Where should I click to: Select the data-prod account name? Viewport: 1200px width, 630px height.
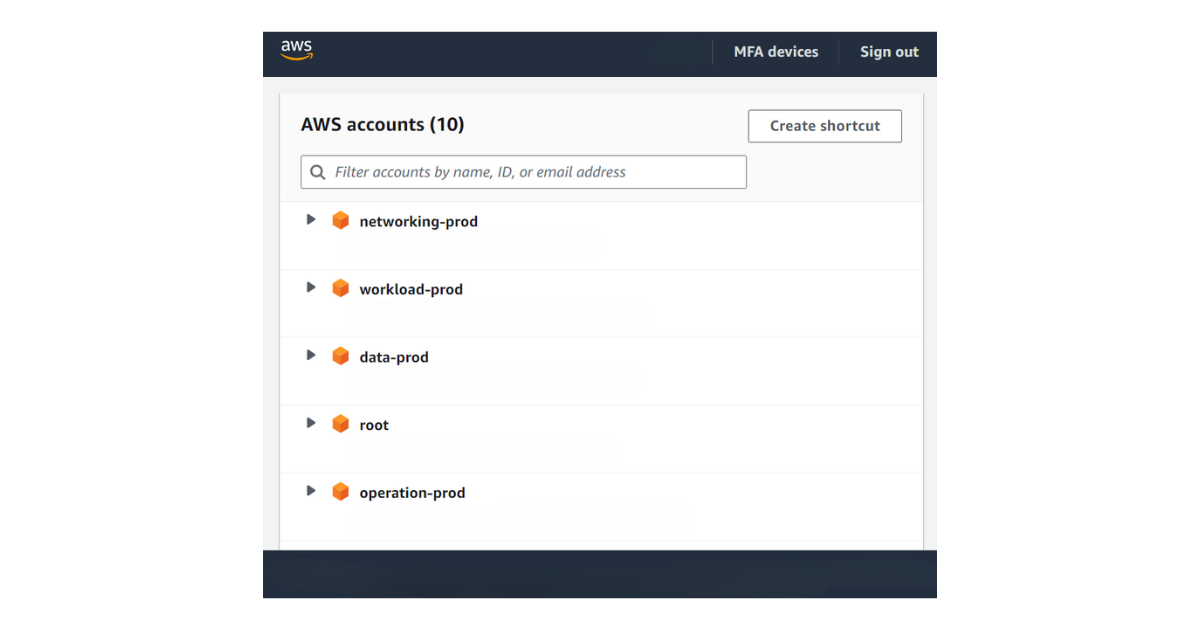394,357
